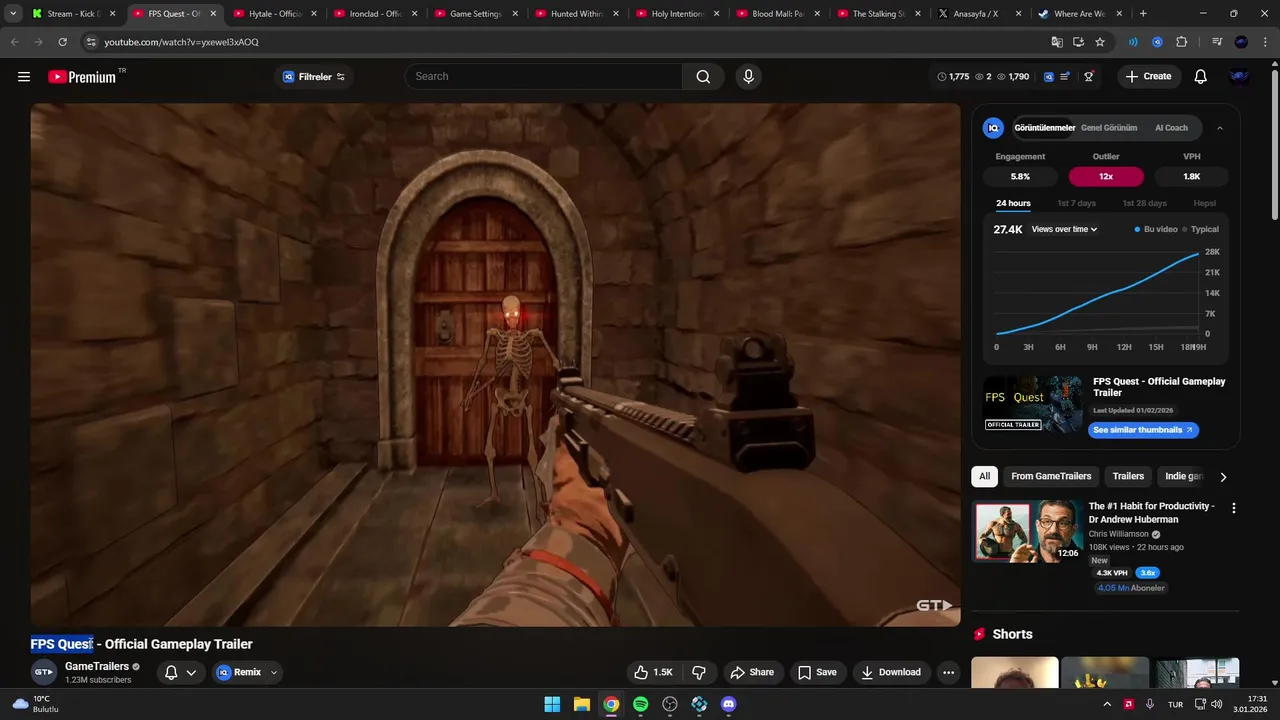Open the Chrome extensions puzzle icon

click(1181, 42)
